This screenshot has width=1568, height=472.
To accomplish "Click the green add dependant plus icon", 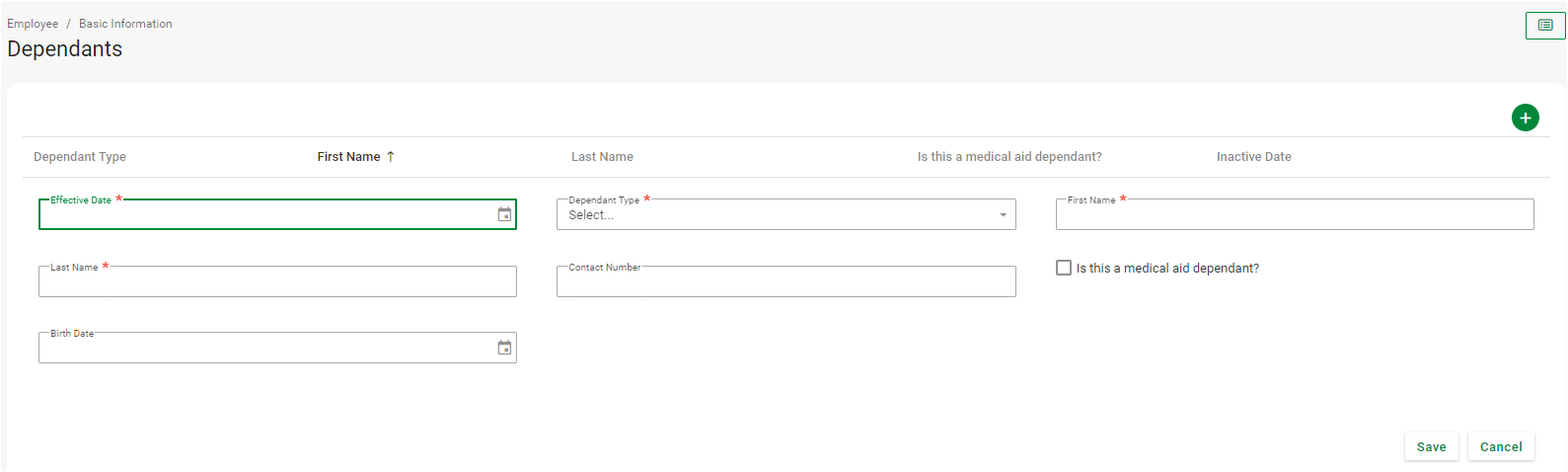I will [1525, 118].
